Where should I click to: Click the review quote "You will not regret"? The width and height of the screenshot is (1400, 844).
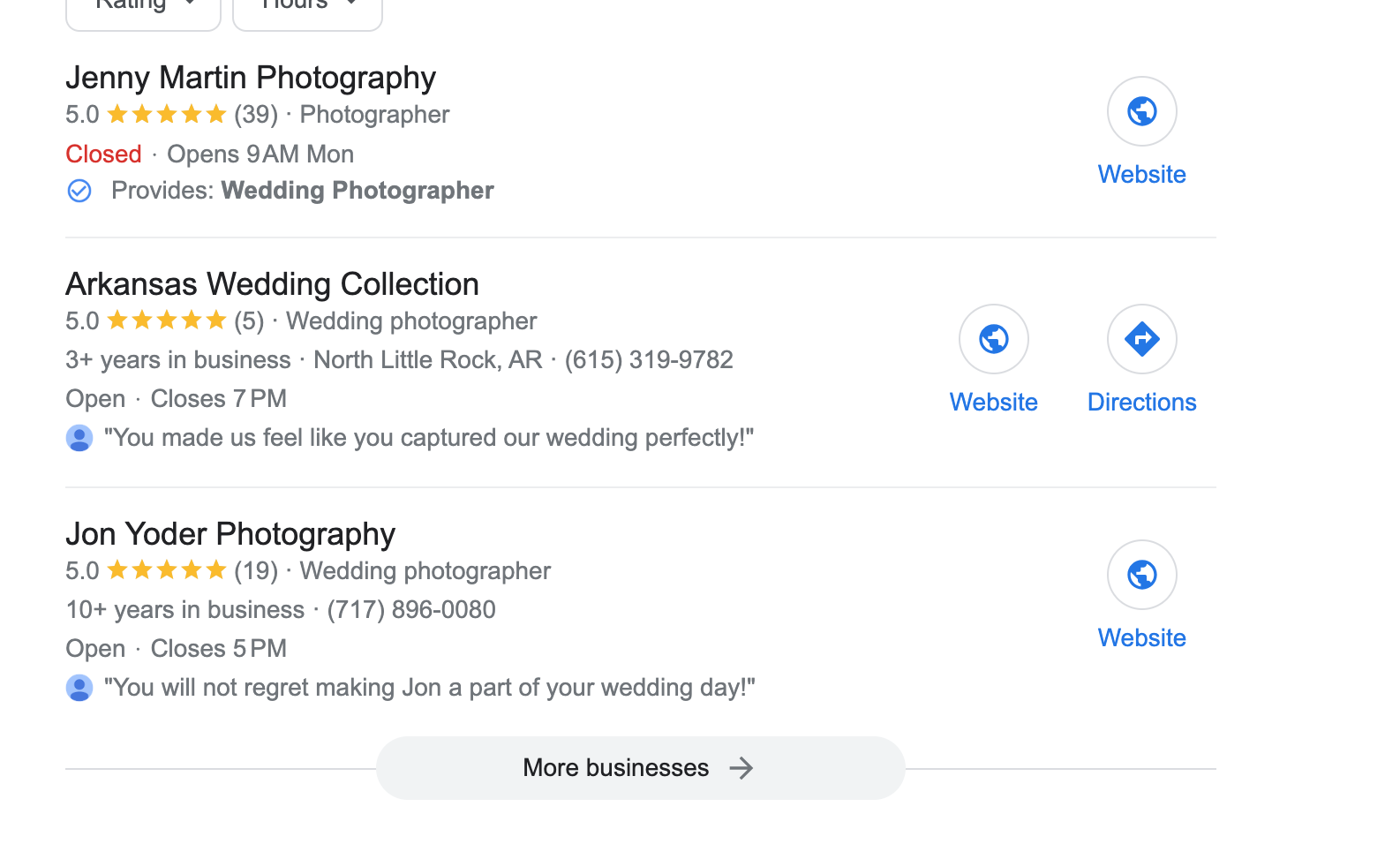(x=430, y=688)
